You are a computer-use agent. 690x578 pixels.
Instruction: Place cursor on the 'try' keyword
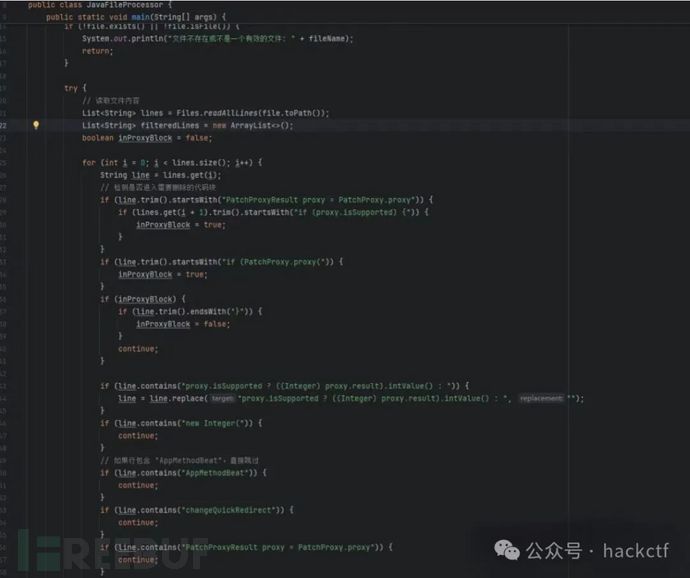click(x=70, y=88)
